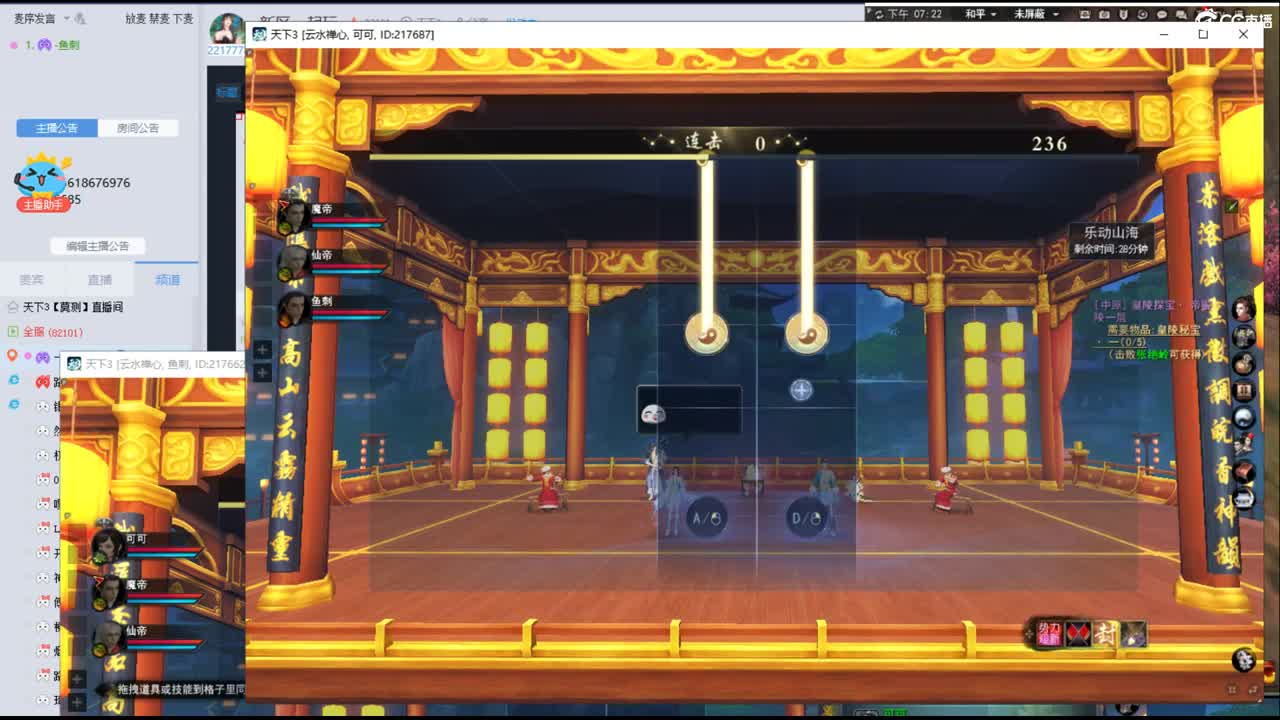Viewport: 1280px width, 720px height.
Task: Click the right rhythm note target D key
Action: [x=806, y=518]
